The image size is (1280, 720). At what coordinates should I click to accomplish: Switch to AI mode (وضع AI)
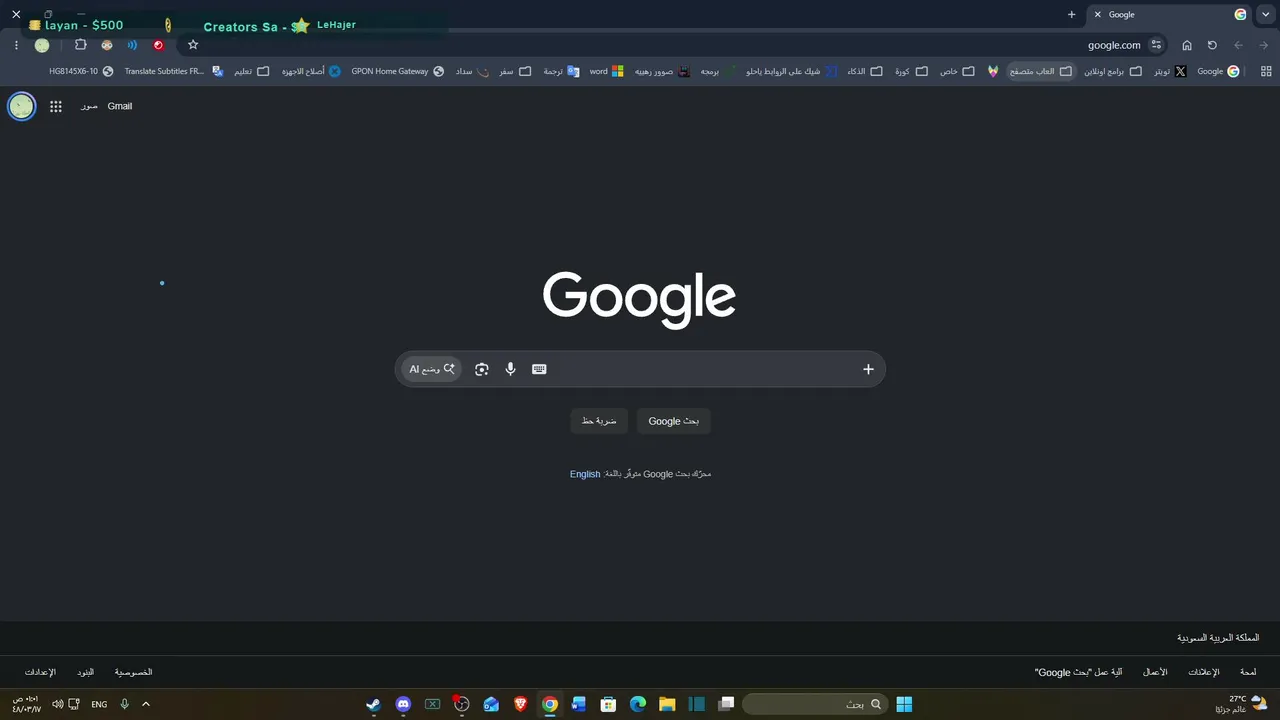coord(432,369)
